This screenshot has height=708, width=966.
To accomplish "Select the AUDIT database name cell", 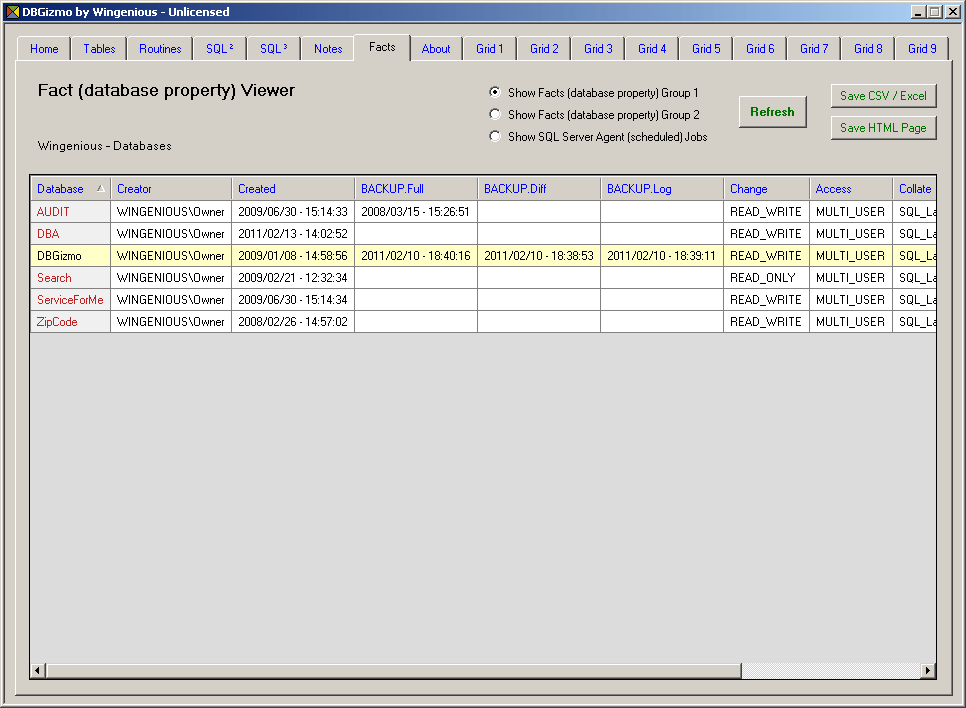I will pyautogui.click(x=53, y=212).
